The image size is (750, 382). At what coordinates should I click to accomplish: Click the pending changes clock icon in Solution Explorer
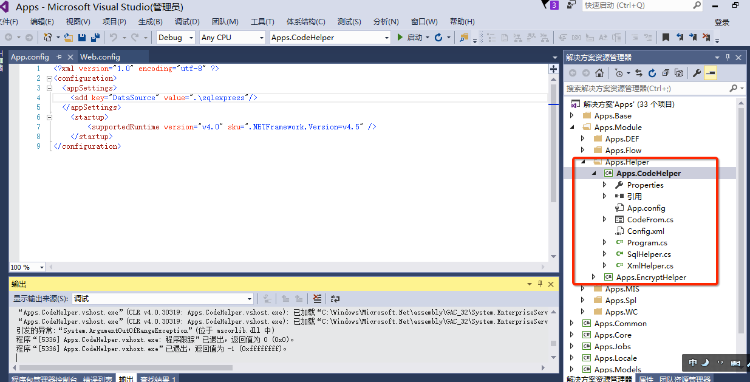click(619, 73)
